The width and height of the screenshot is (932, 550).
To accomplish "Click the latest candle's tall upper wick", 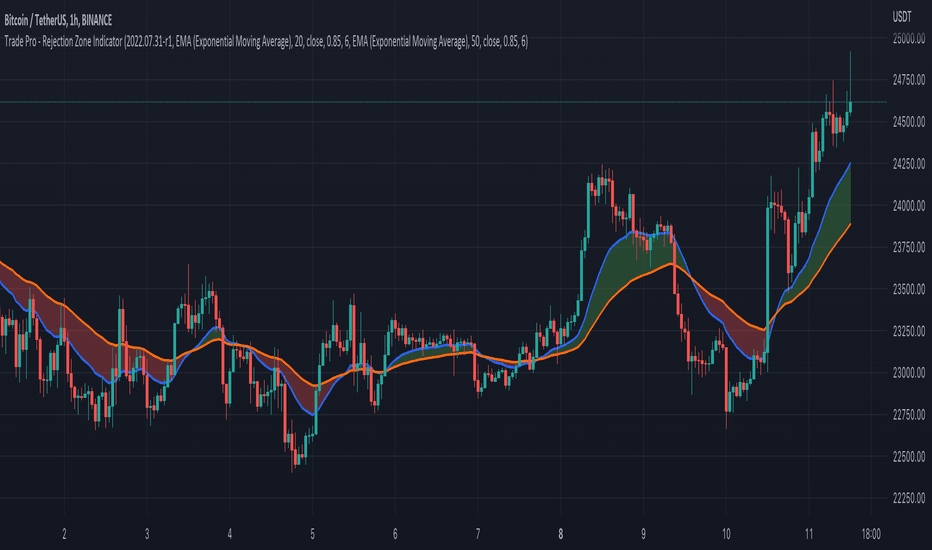I will click(851, 76).
